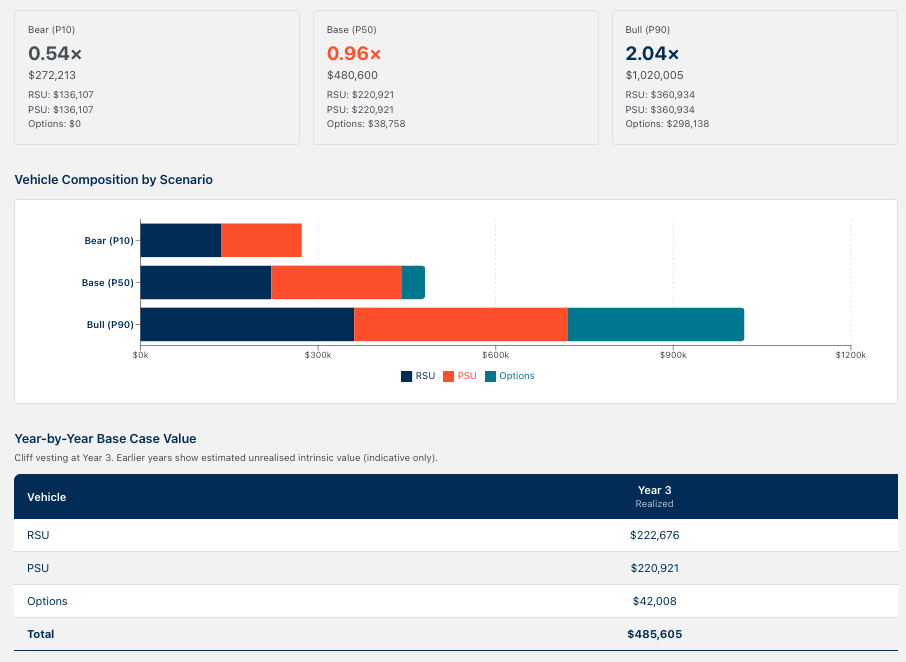This screenshot has width=906, height=662.
Task: Click 'Options: $38,758' in Base card
Action: point(366,124)
